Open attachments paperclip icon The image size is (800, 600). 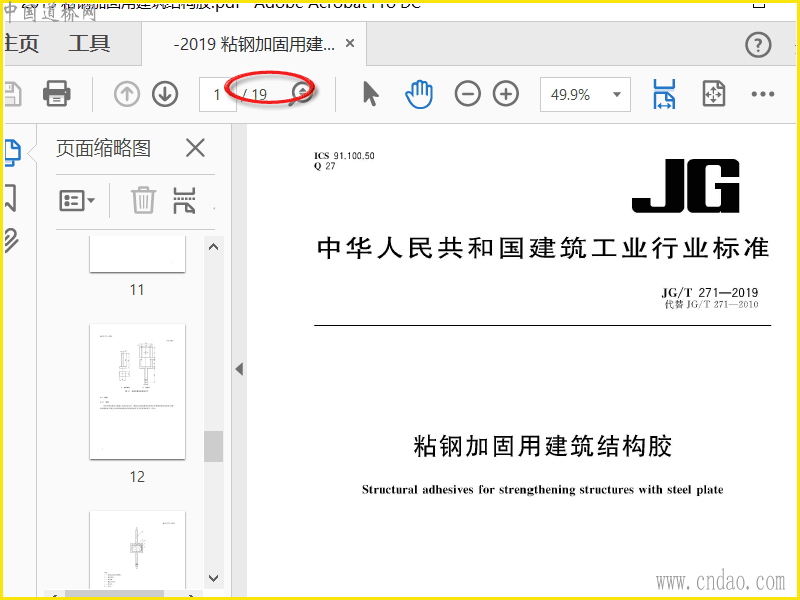(11, 241)
